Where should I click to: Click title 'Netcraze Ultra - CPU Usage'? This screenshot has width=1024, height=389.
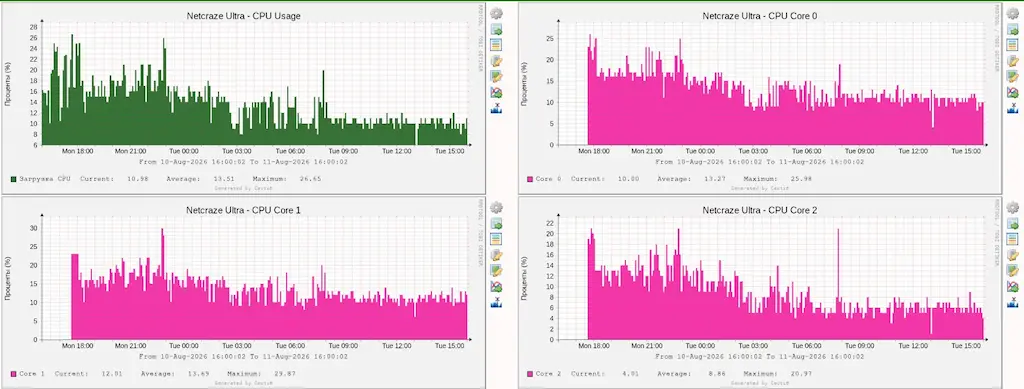243,16
